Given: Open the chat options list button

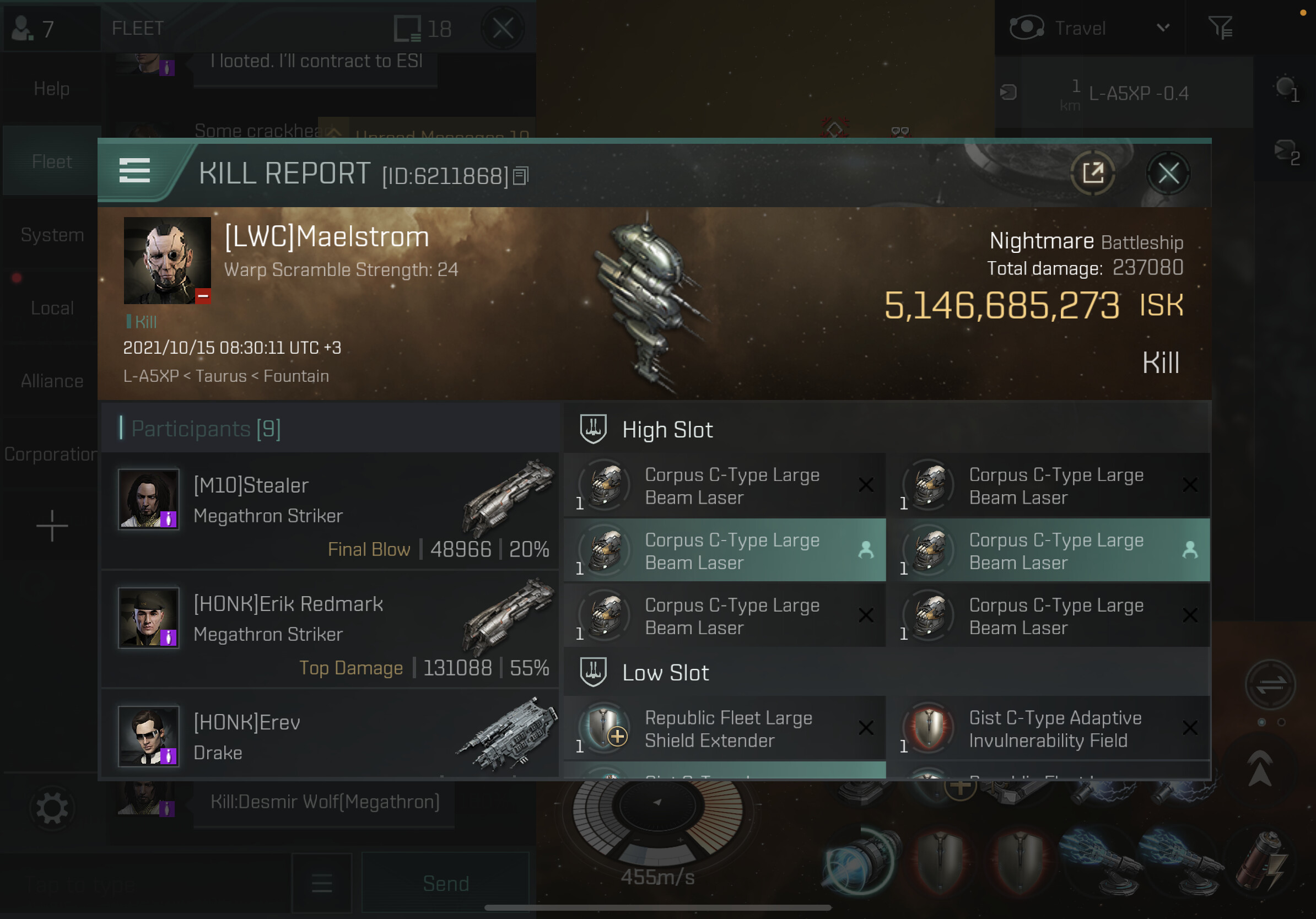Looking at the screenshot, I should (322, 883).
